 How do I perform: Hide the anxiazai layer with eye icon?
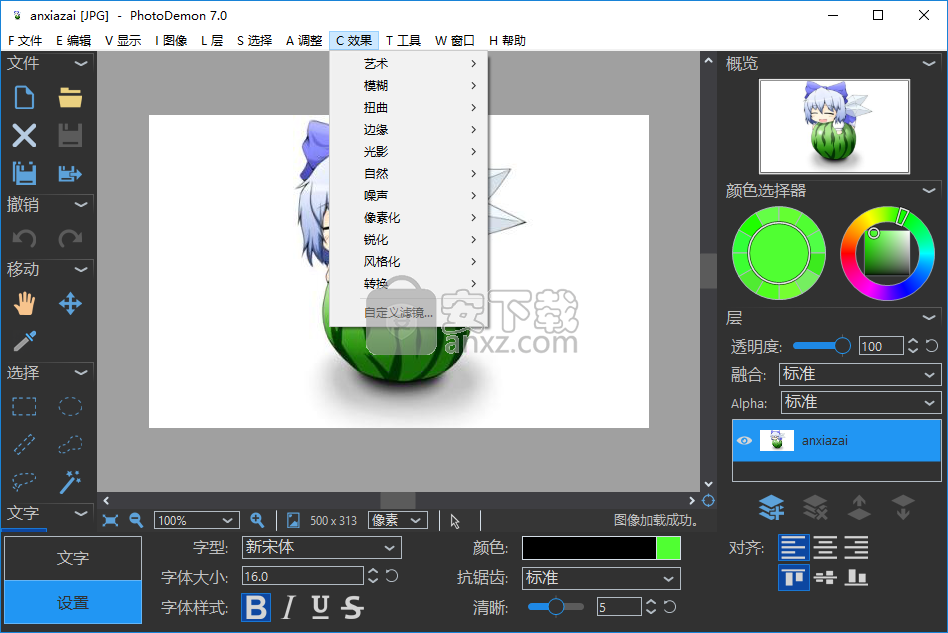[745, 441]
